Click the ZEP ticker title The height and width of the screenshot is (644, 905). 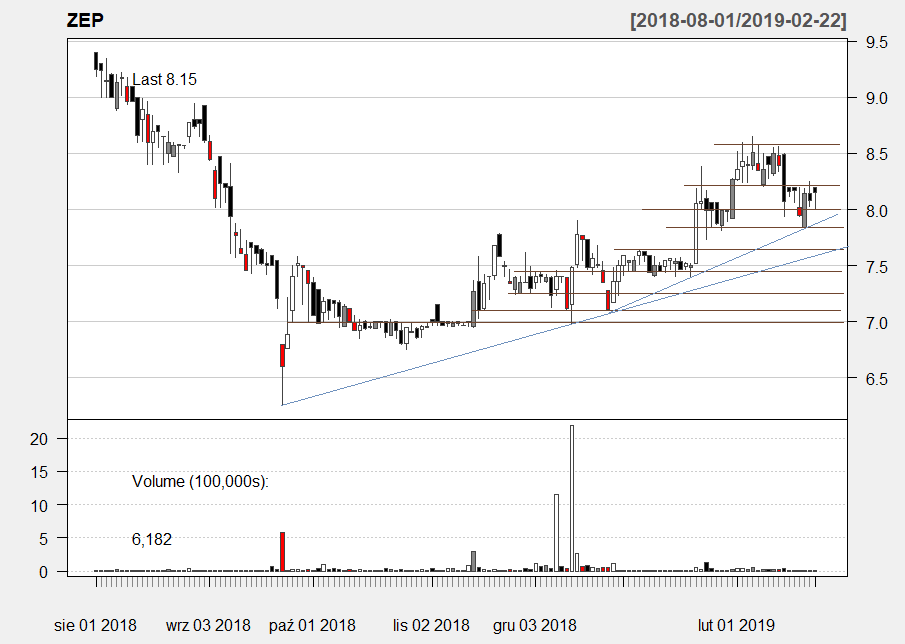click(x=85, y=20)
